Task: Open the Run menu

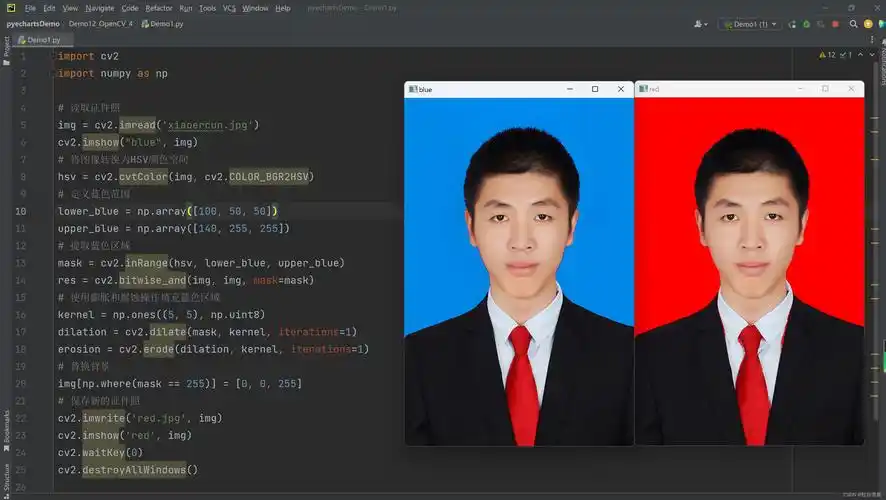Action: pos(185,8)
